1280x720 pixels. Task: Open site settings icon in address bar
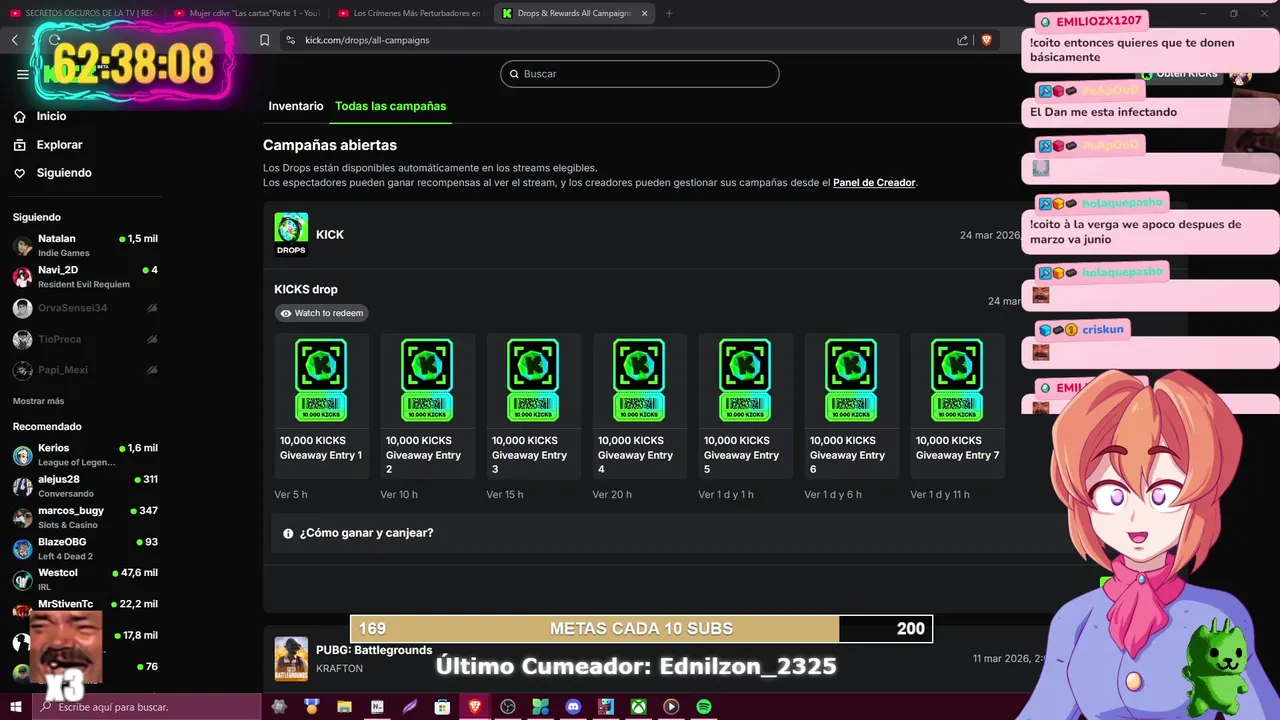tap(290, 40)
